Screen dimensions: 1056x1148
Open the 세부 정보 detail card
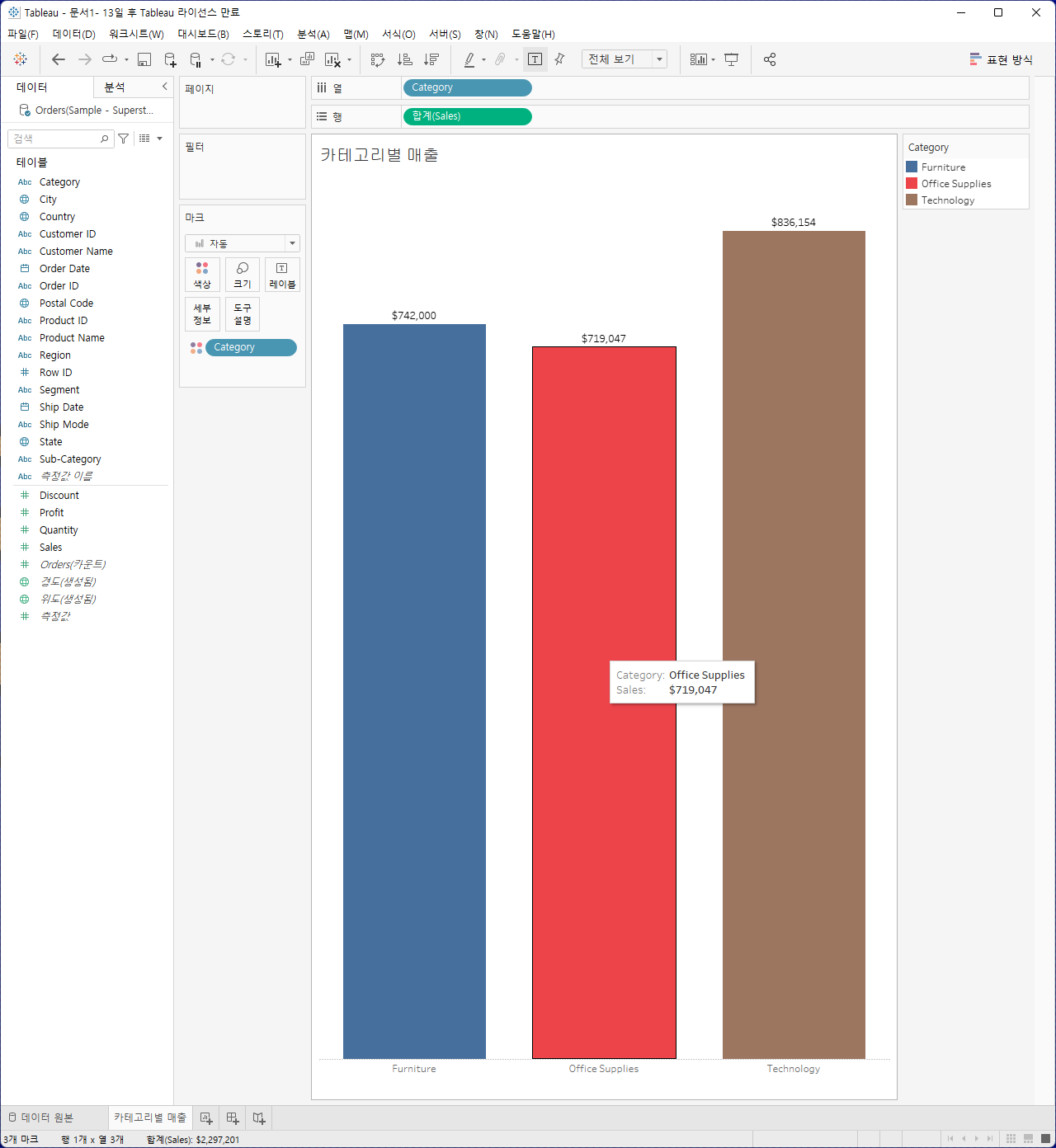click(x=202, y=314)
